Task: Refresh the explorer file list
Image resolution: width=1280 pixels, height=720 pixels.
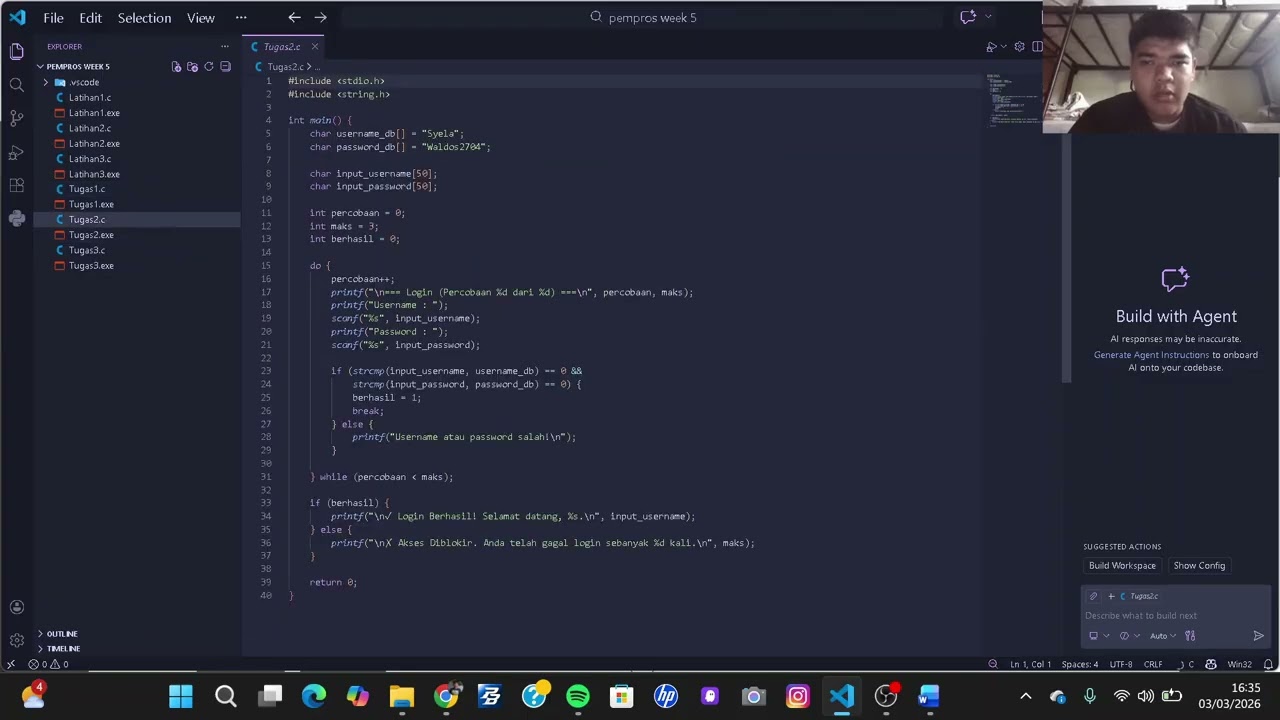Action: [209, 67]
